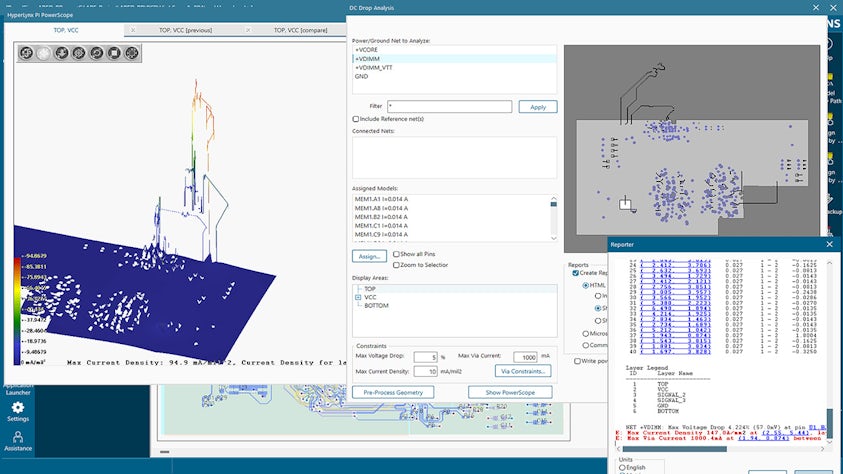This screenshot has width=843, height=474.
Task: Click the light-colored second PowerScope toolbar icon
Action: 44,53
